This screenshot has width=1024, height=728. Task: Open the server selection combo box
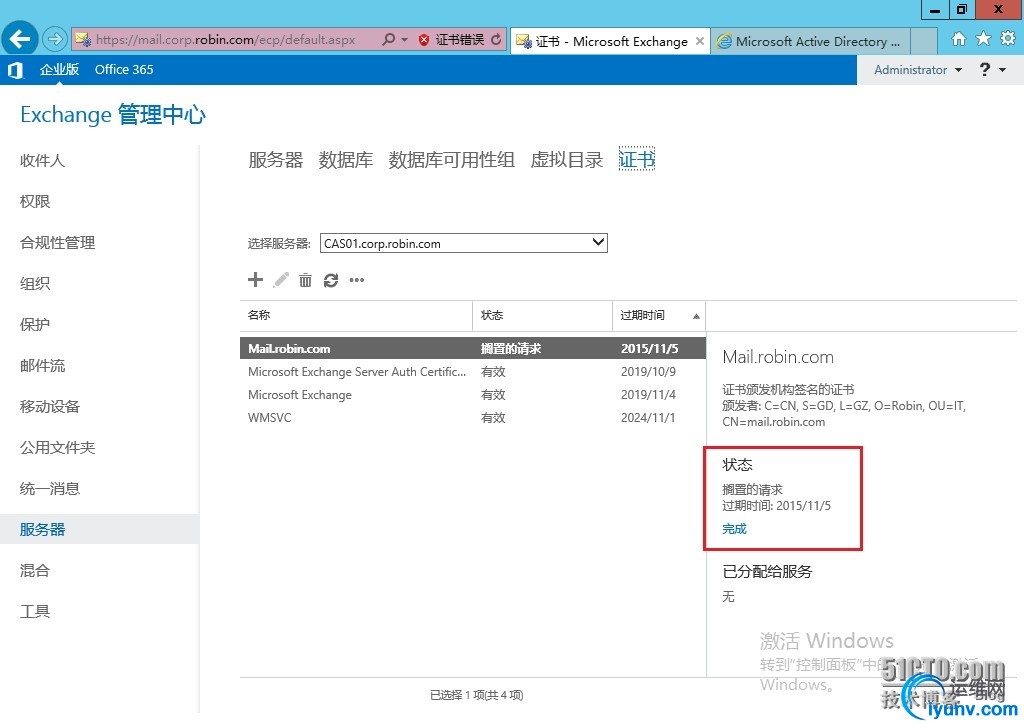click(x=464, y=243)
